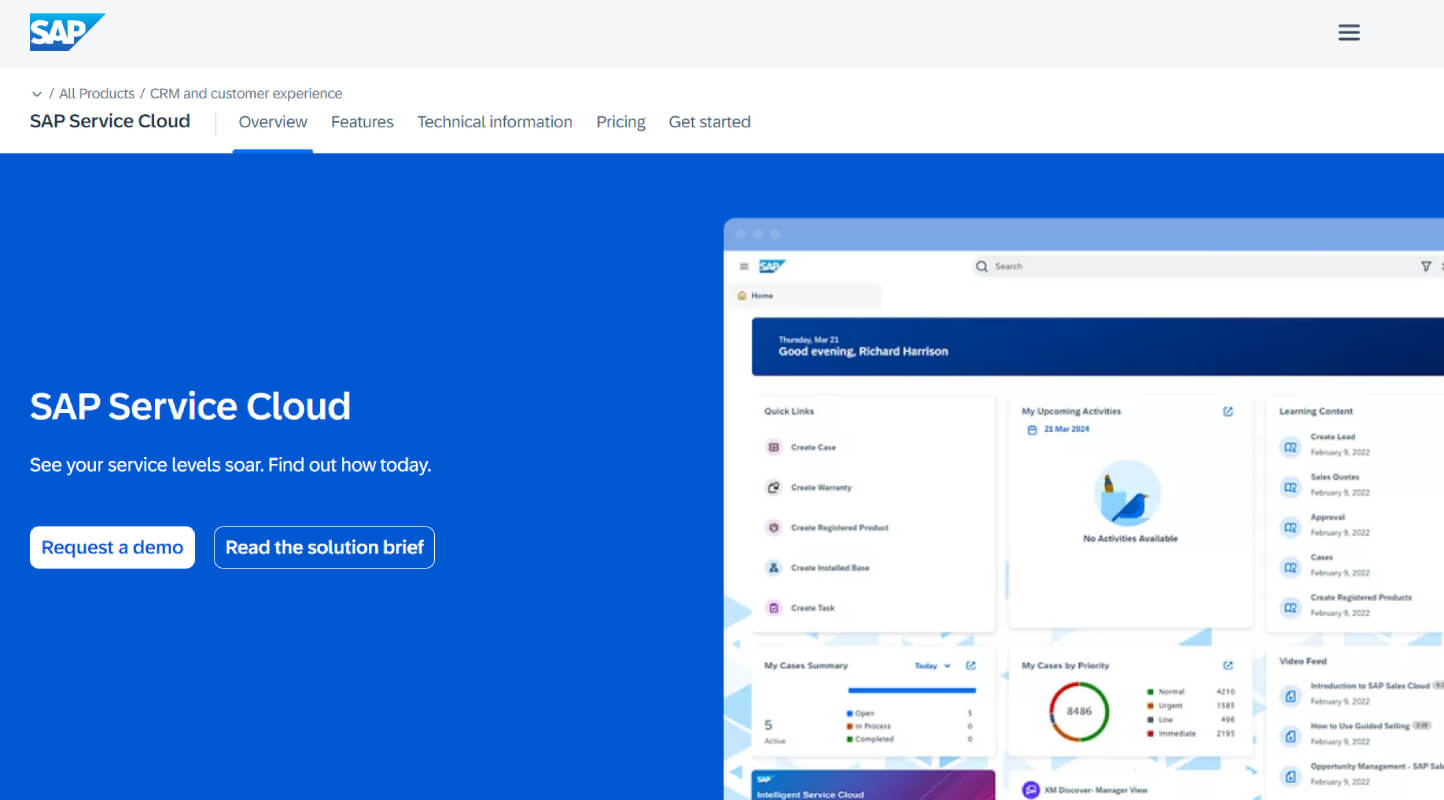Viewport: 1444px width, 800px height.
Task: Click the Home house icon in dashboard preview
Action: (741, 296)
